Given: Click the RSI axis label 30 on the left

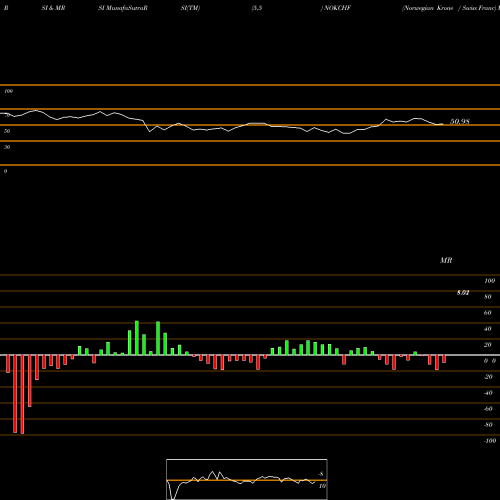Looking at the screenshot, I should click(7, 147).
